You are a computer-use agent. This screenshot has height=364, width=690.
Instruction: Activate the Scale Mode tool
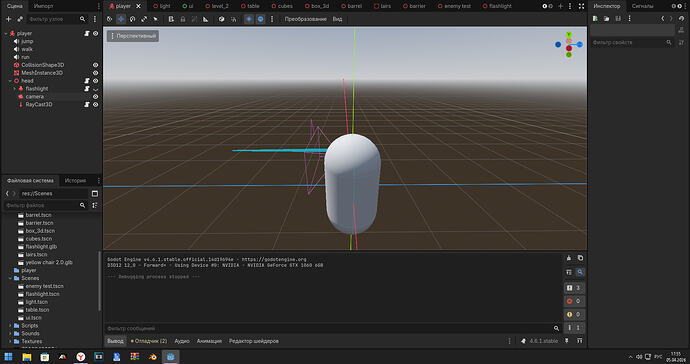144,19
